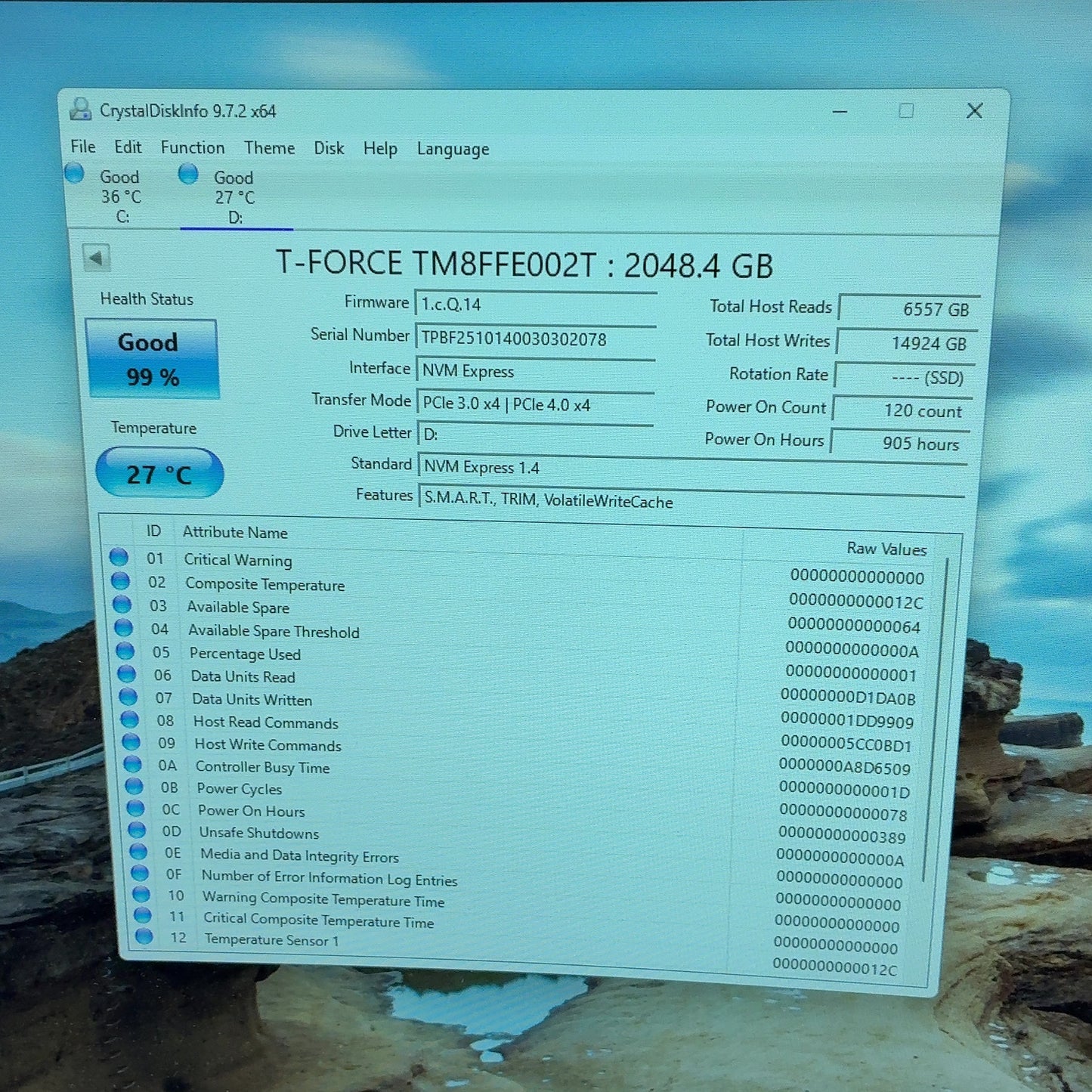Viewport: 1092px width, 1092px height.
Task: Click the Interface field showing NVM Express
Action: pos(536,370)
